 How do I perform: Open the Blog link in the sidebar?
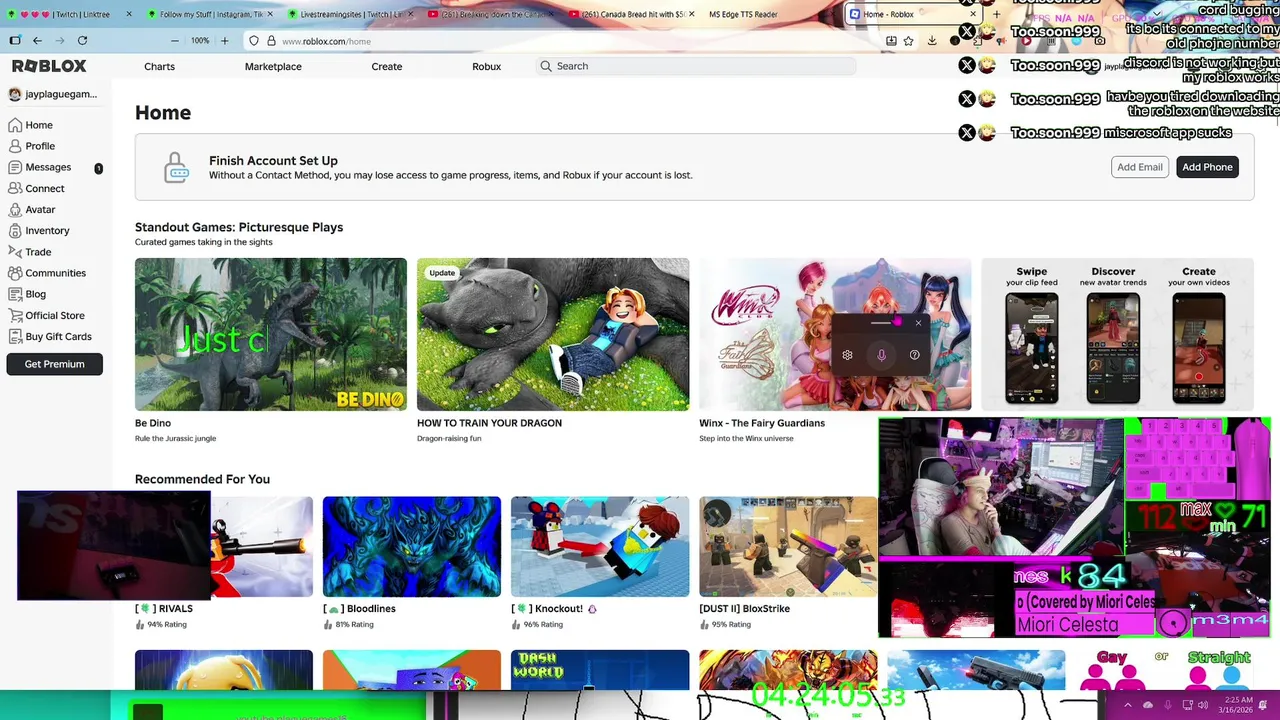[27, 294]
